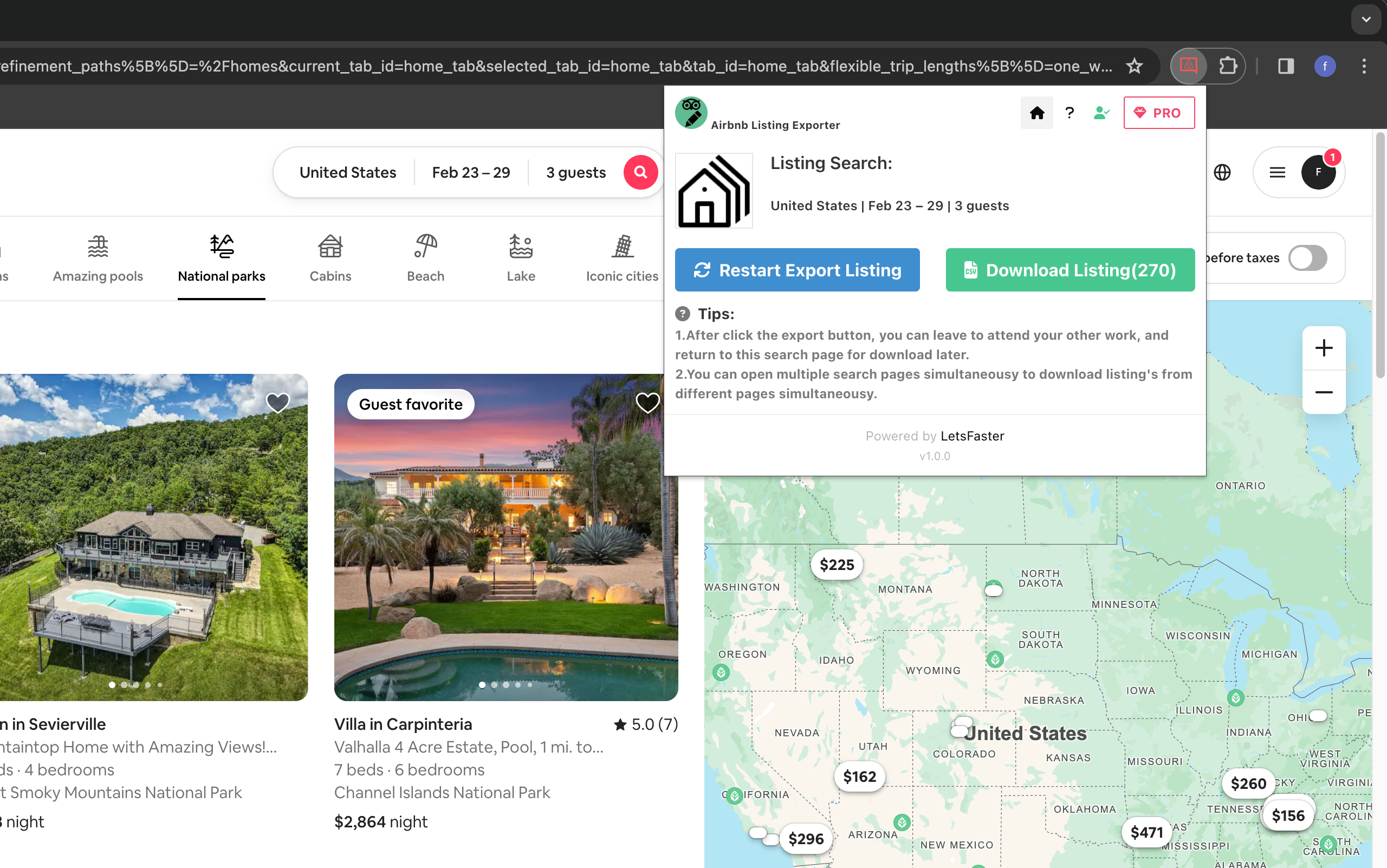Heart the Sevierville mountaintop home listing
This screenshot has width=1387, height=868.
(277, 403)
